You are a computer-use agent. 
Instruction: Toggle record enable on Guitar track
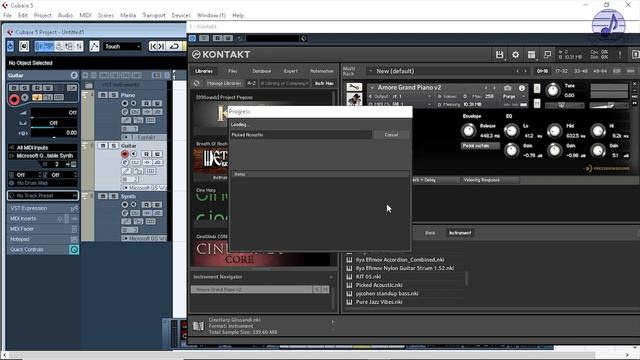[125, 154]
